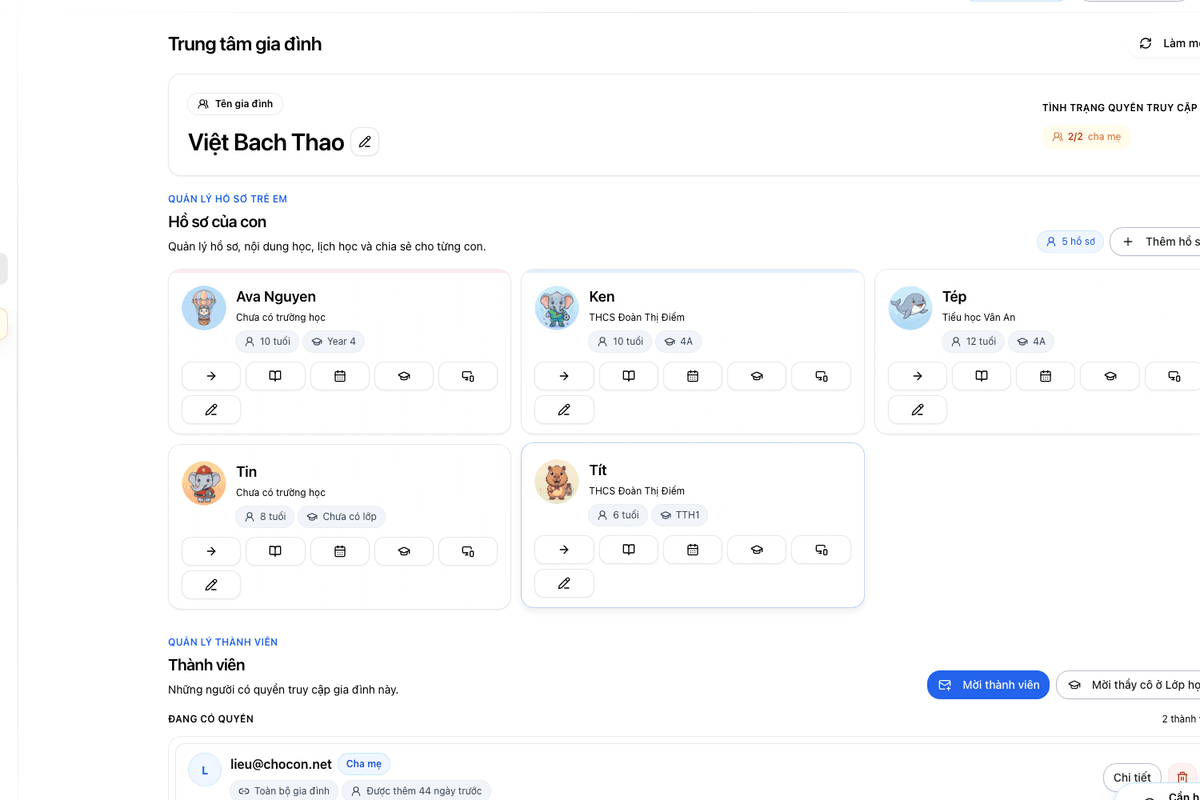Open Ava Nguyen's profile with arrow icon
Screen dimensions: 1200x800
[x=211, y=376]
